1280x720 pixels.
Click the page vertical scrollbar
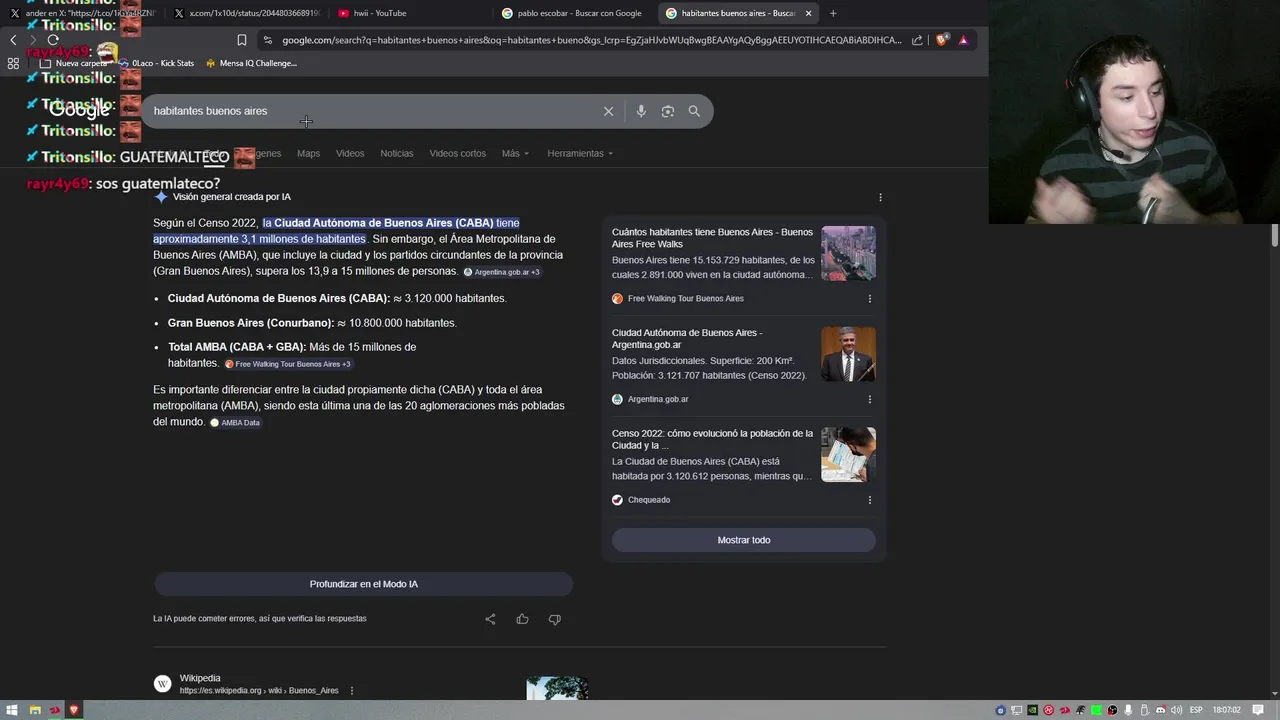[1274, 235]
